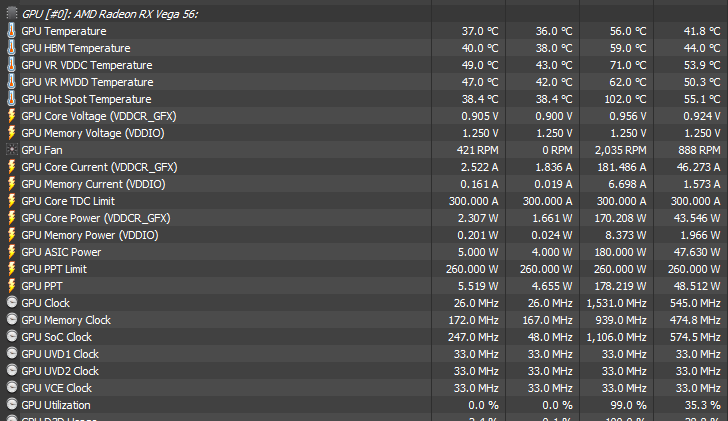Click lightning icon for GPU Core Power
728x421 pixels.
[12, 218]
